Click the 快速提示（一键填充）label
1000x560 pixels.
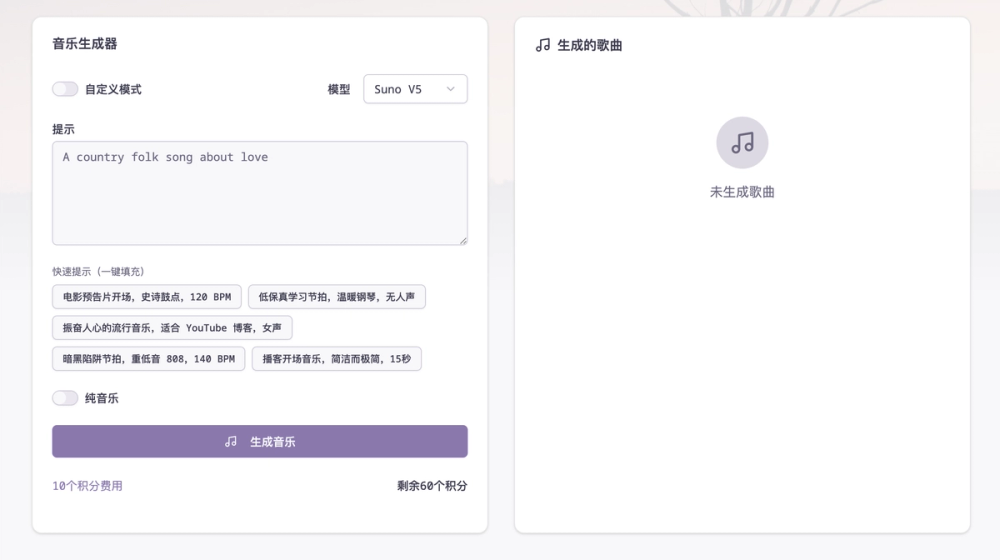[98, 272]
